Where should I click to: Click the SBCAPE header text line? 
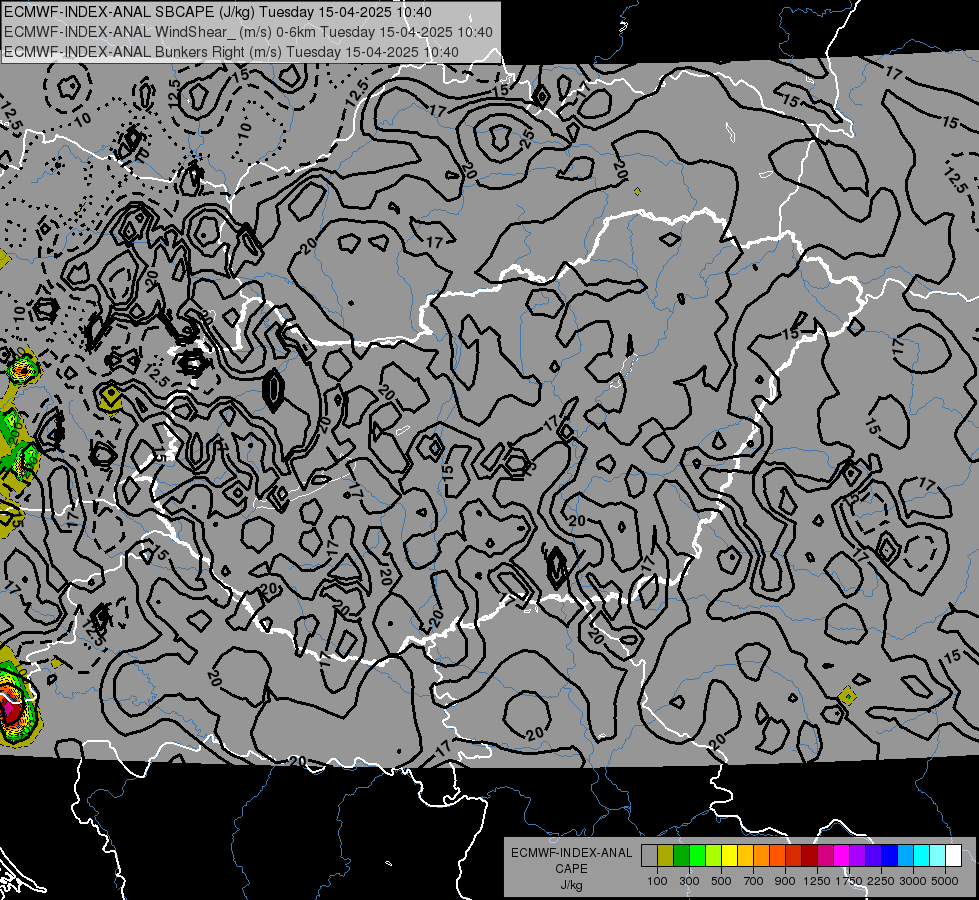217,12
